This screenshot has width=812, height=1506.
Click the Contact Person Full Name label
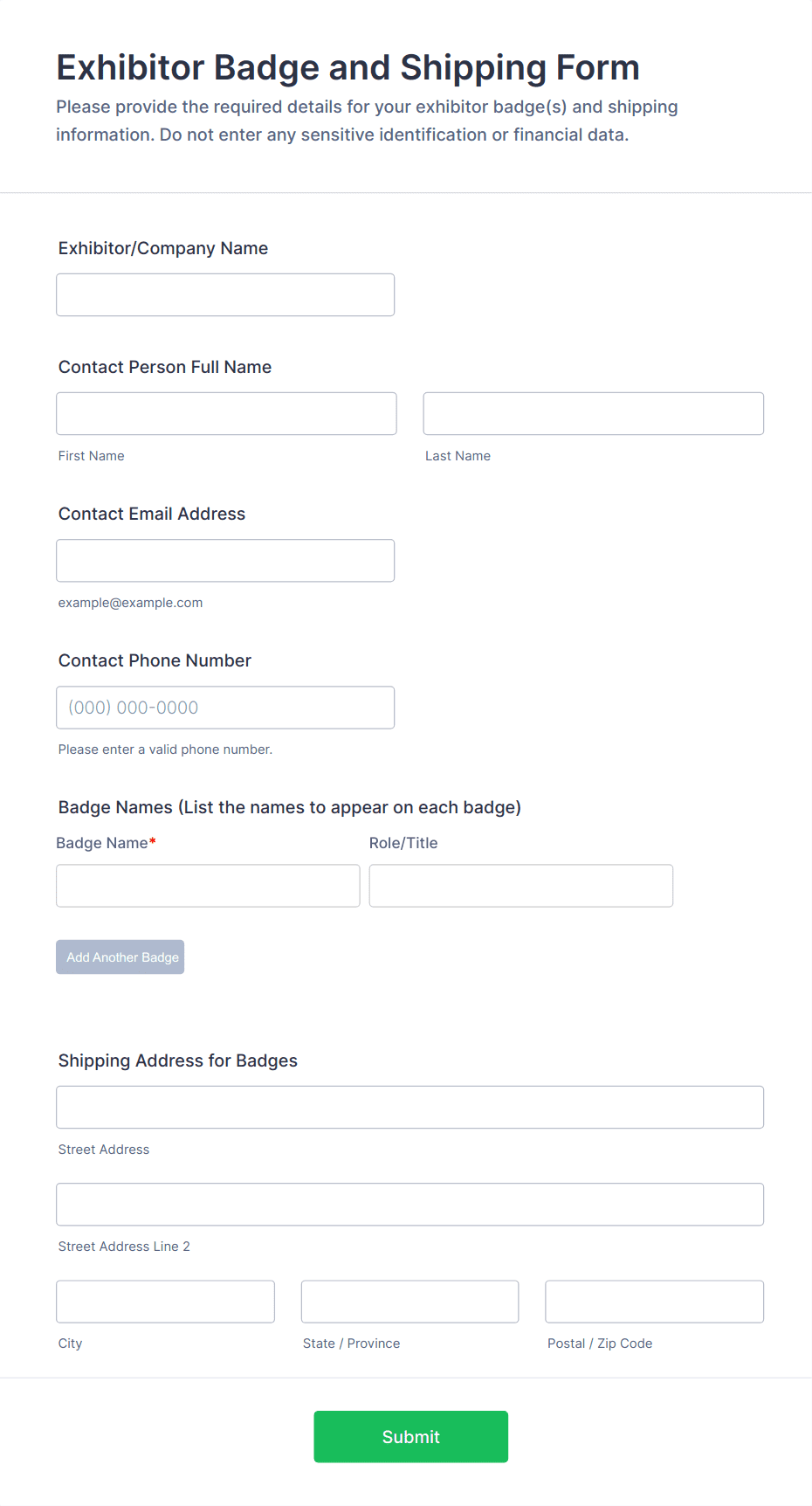point(164,367)
